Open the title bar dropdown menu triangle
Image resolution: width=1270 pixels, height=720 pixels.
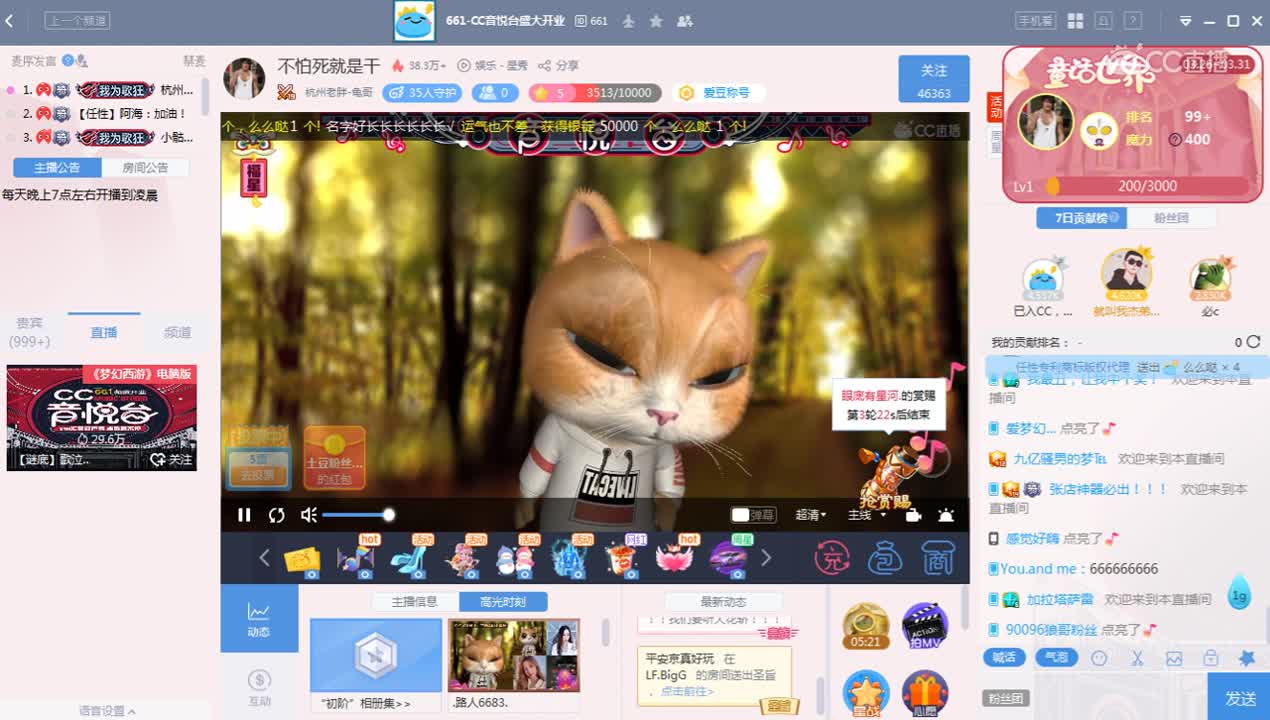tap(1186, 21)
